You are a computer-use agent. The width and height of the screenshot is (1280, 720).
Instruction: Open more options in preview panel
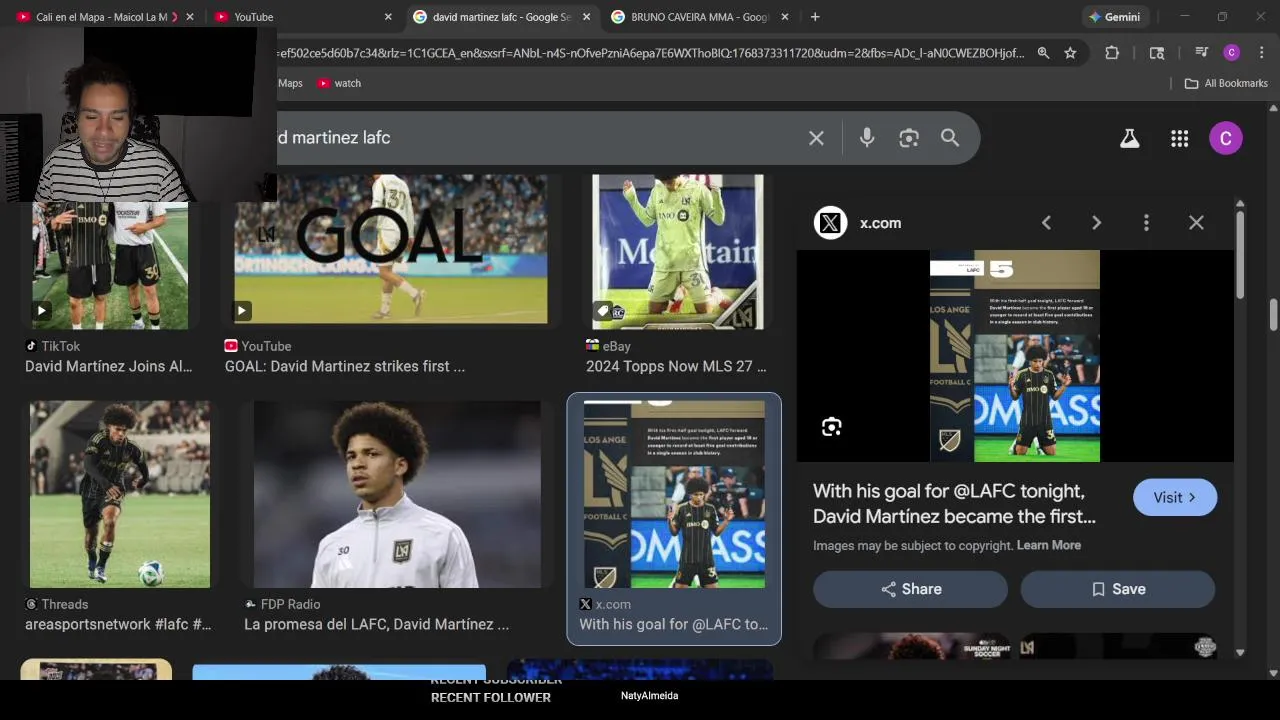coord(1146,223)
